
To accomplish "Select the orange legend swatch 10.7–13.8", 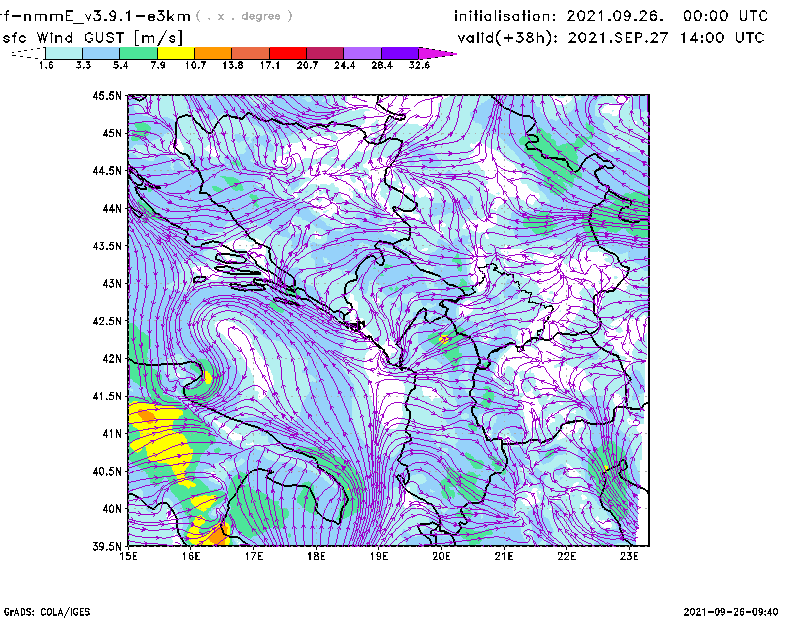I will (x=213, y=53).
